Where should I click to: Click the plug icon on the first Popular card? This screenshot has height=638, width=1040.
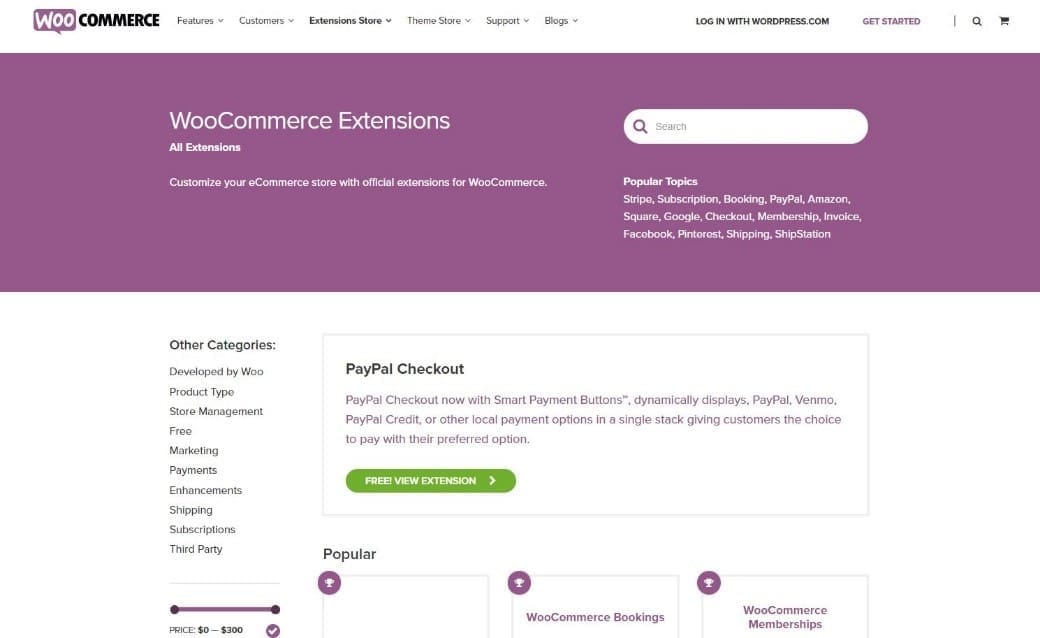(329, 581)
